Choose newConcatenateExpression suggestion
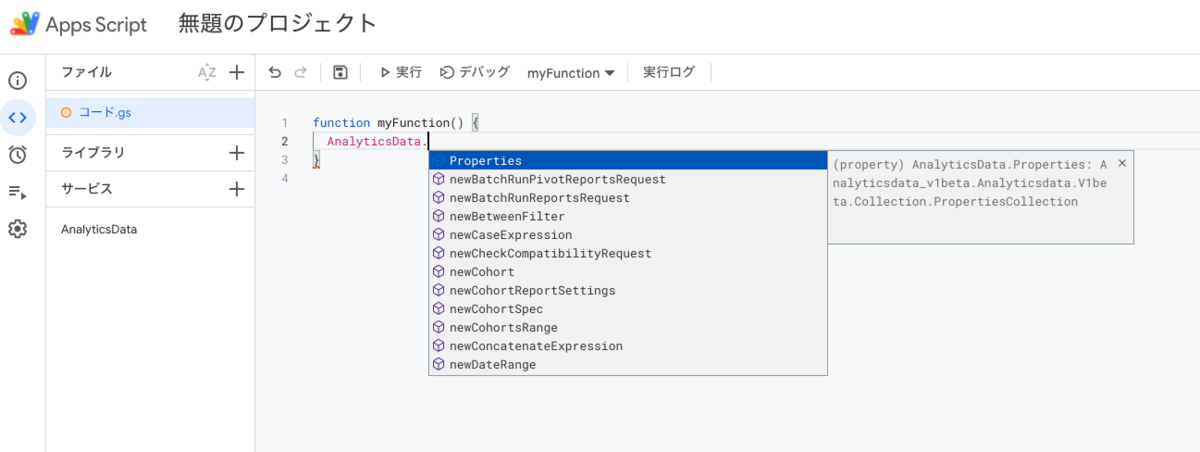 628,346
